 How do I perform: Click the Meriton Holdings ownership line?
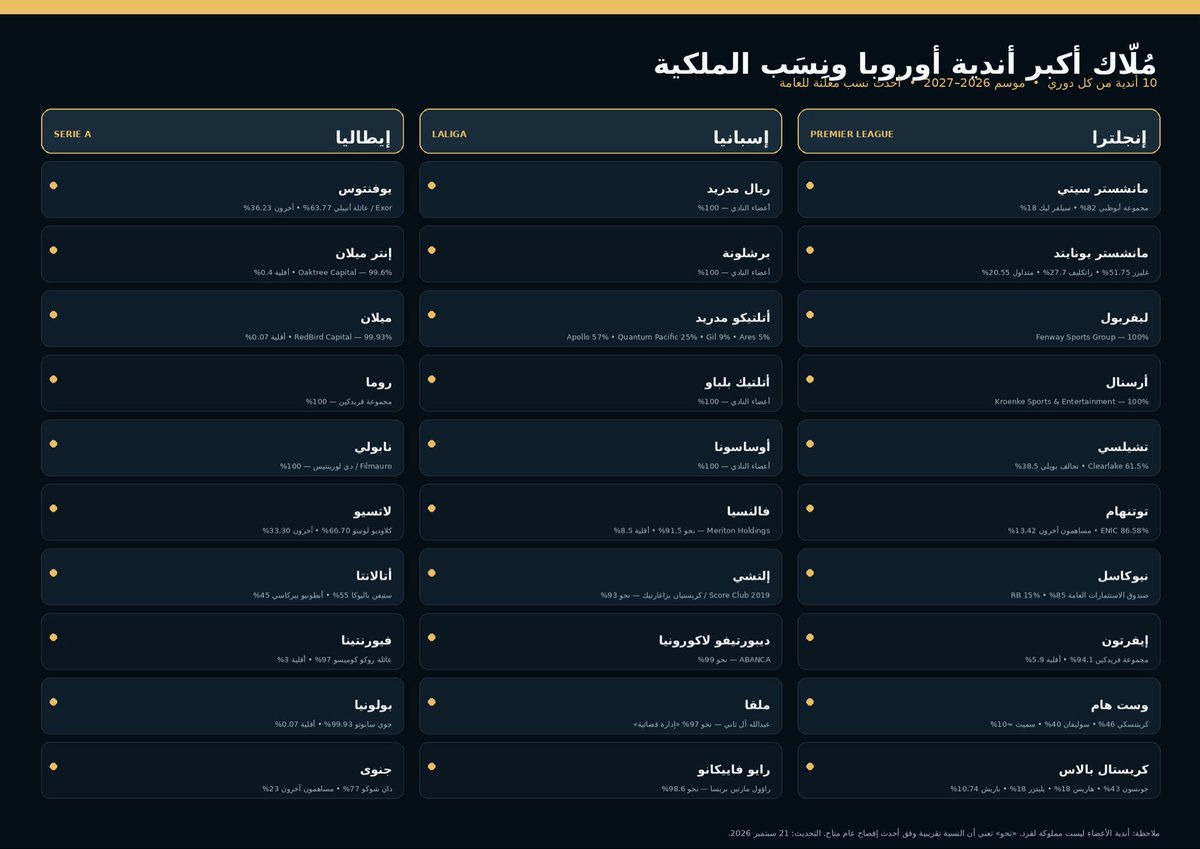[x=692, y=531]
